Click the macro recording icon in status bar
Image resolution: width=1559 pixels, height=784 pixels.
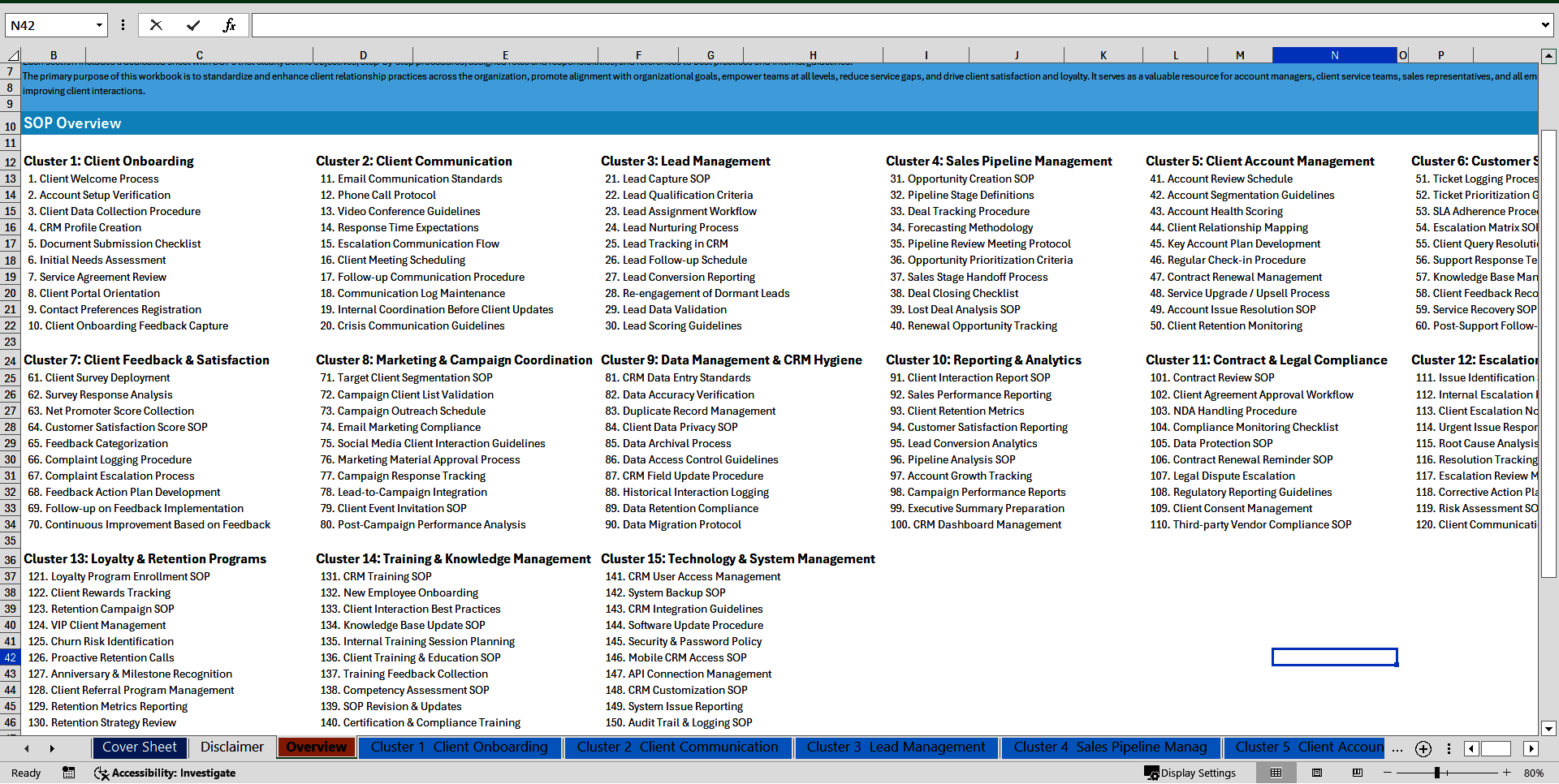[68, 773]
